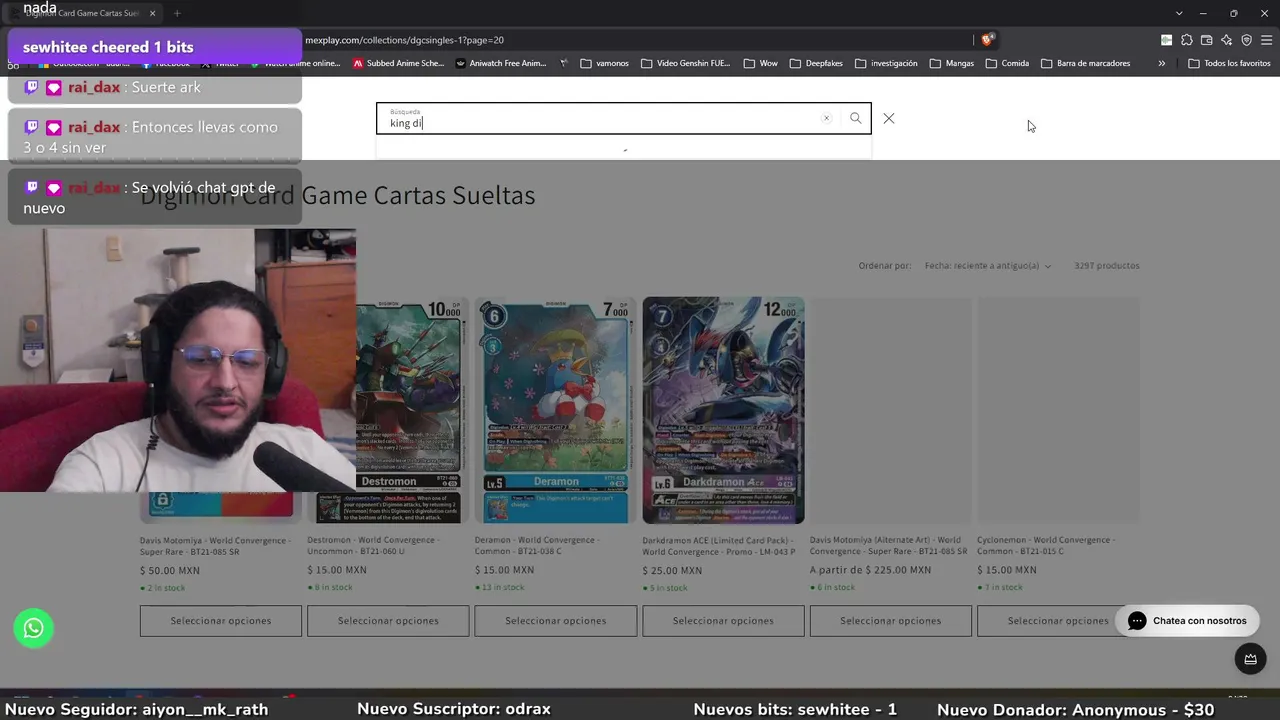Open 'Aniwatch Free Anim...' bookmark

pos(501,63)
